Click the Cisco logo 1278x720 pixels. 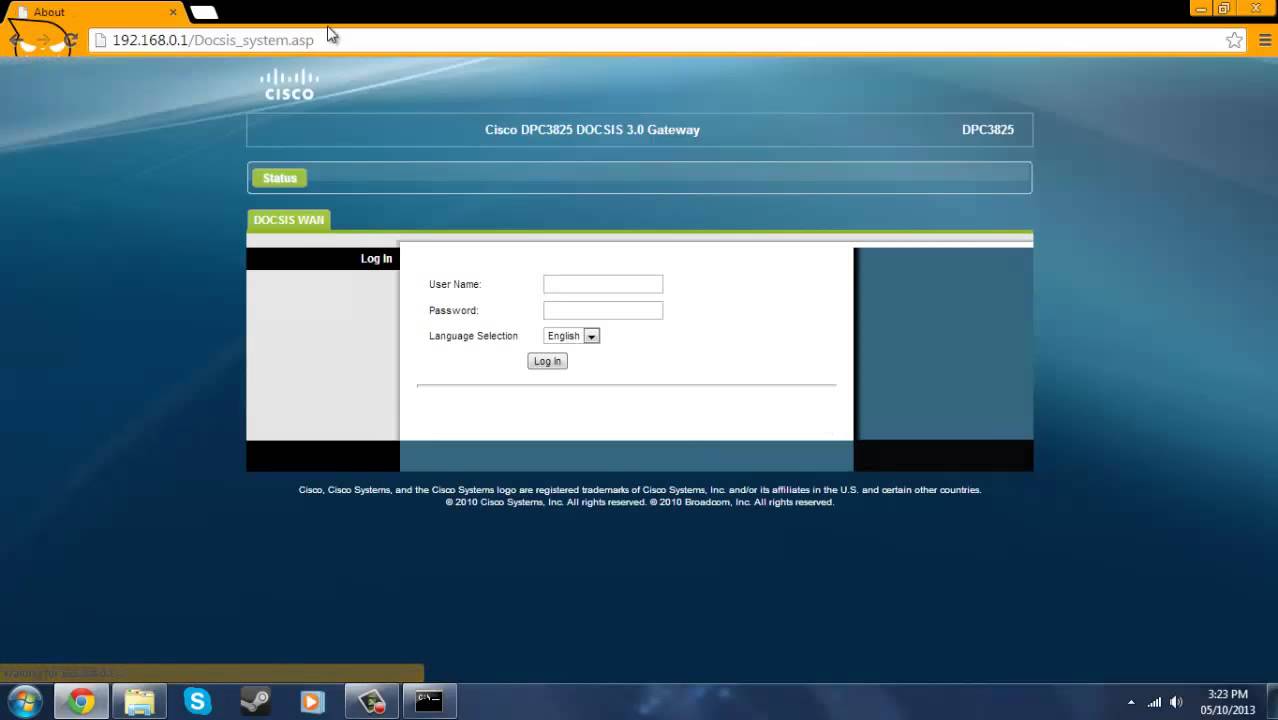pyautogui.click(x=289, y=84)
